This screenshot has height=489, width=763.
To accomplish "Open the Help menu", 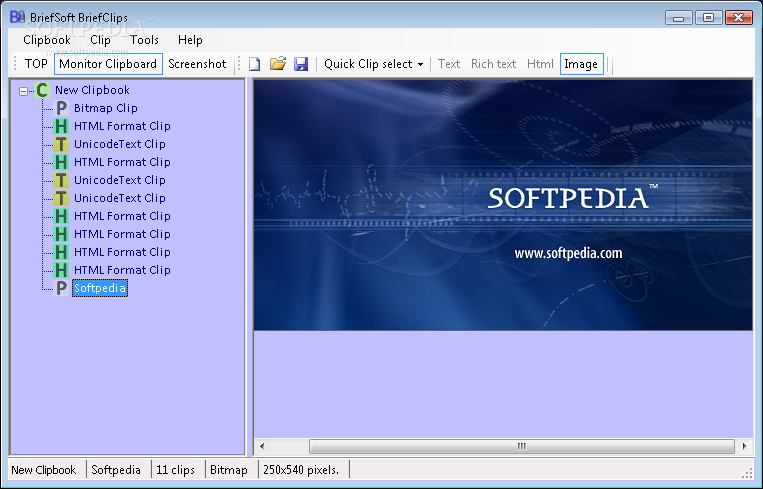I will pyautogui.click(x=190, y=40).
